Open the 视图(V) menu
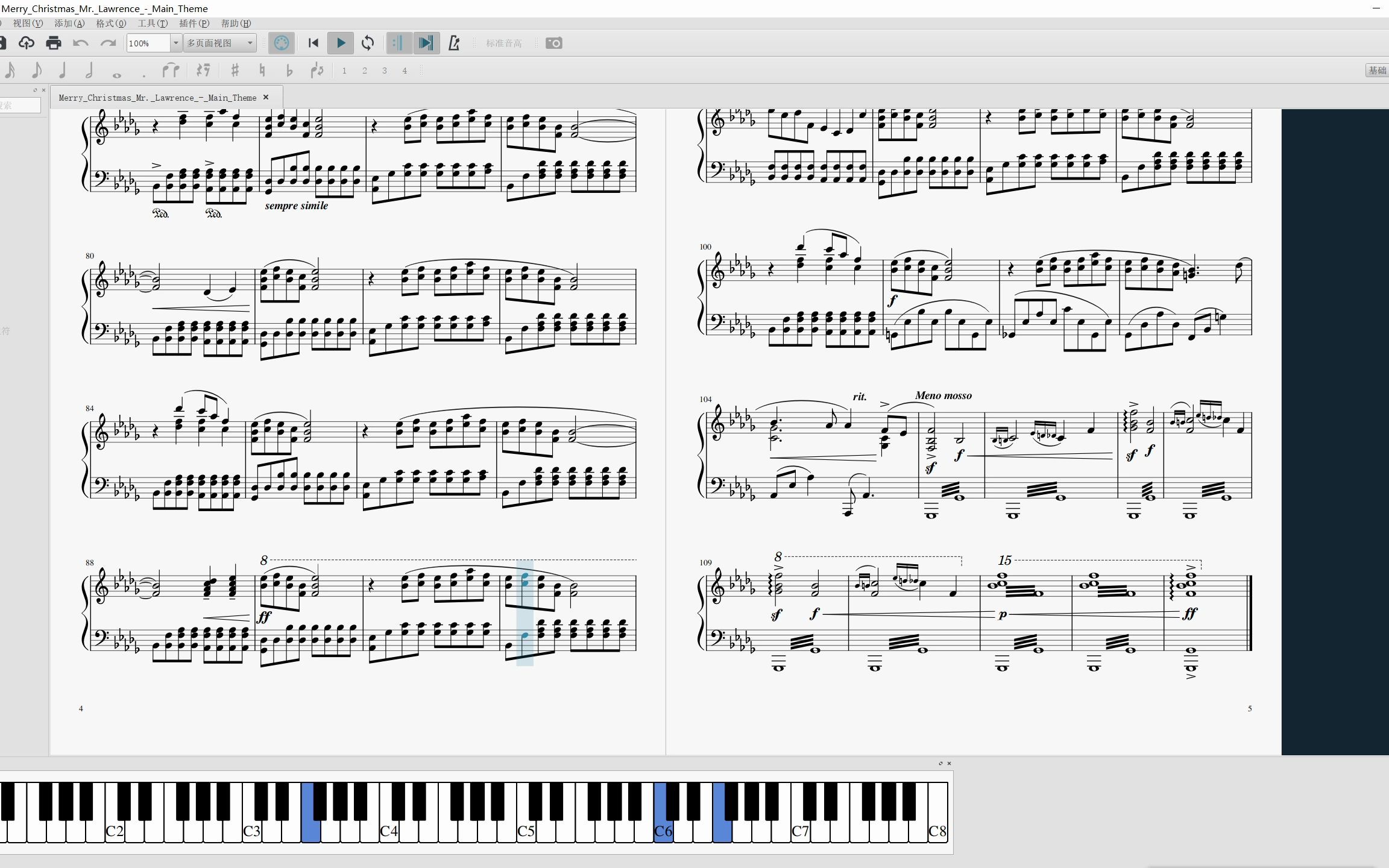 28,24
